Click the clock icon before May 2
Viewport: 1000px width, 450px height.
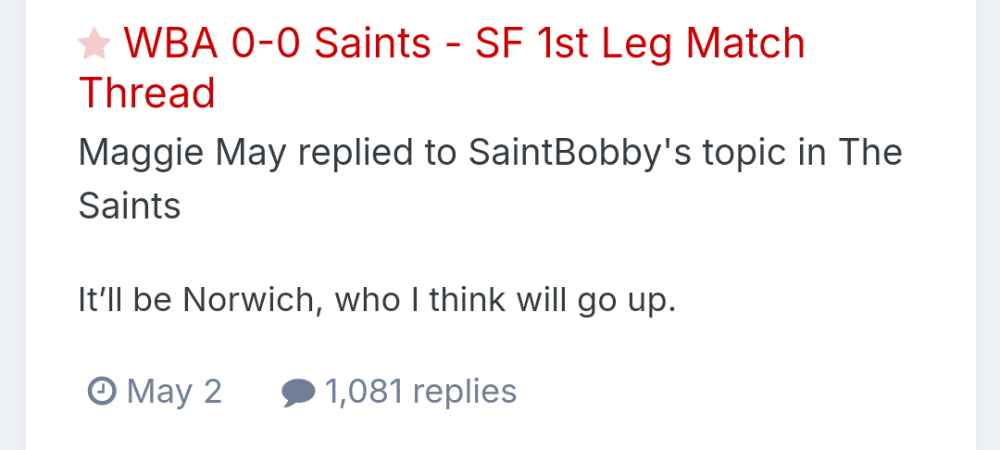[x=102, y=391]
